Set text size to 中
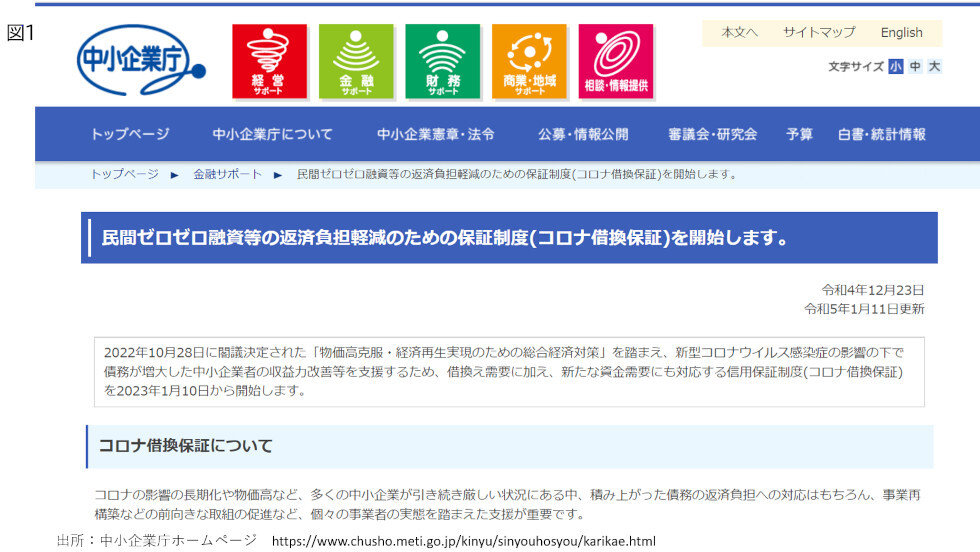 915,66
